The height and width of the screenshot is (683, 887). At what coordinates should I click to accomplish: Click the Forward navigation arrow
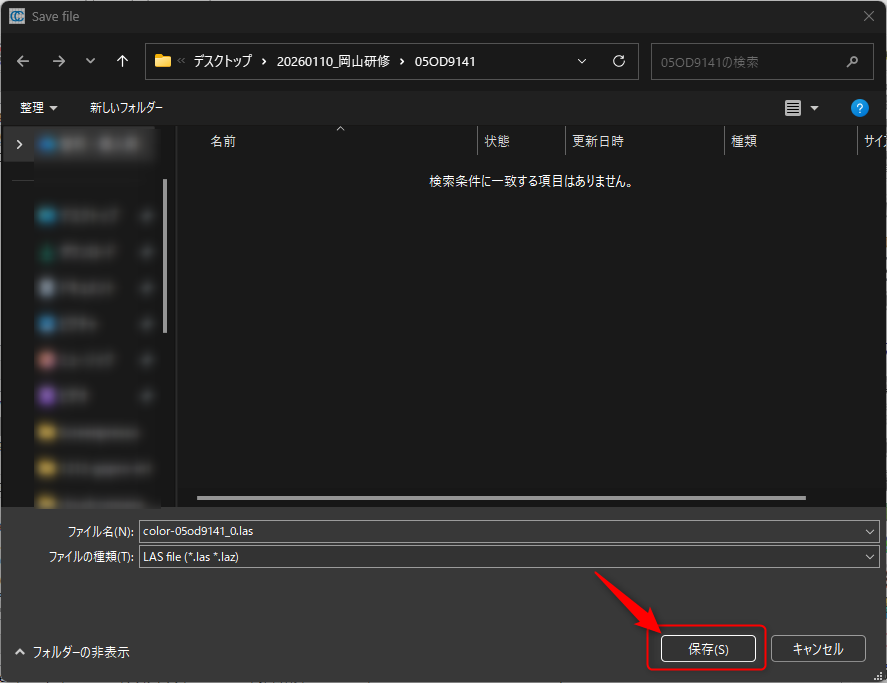tap(58, 61)
